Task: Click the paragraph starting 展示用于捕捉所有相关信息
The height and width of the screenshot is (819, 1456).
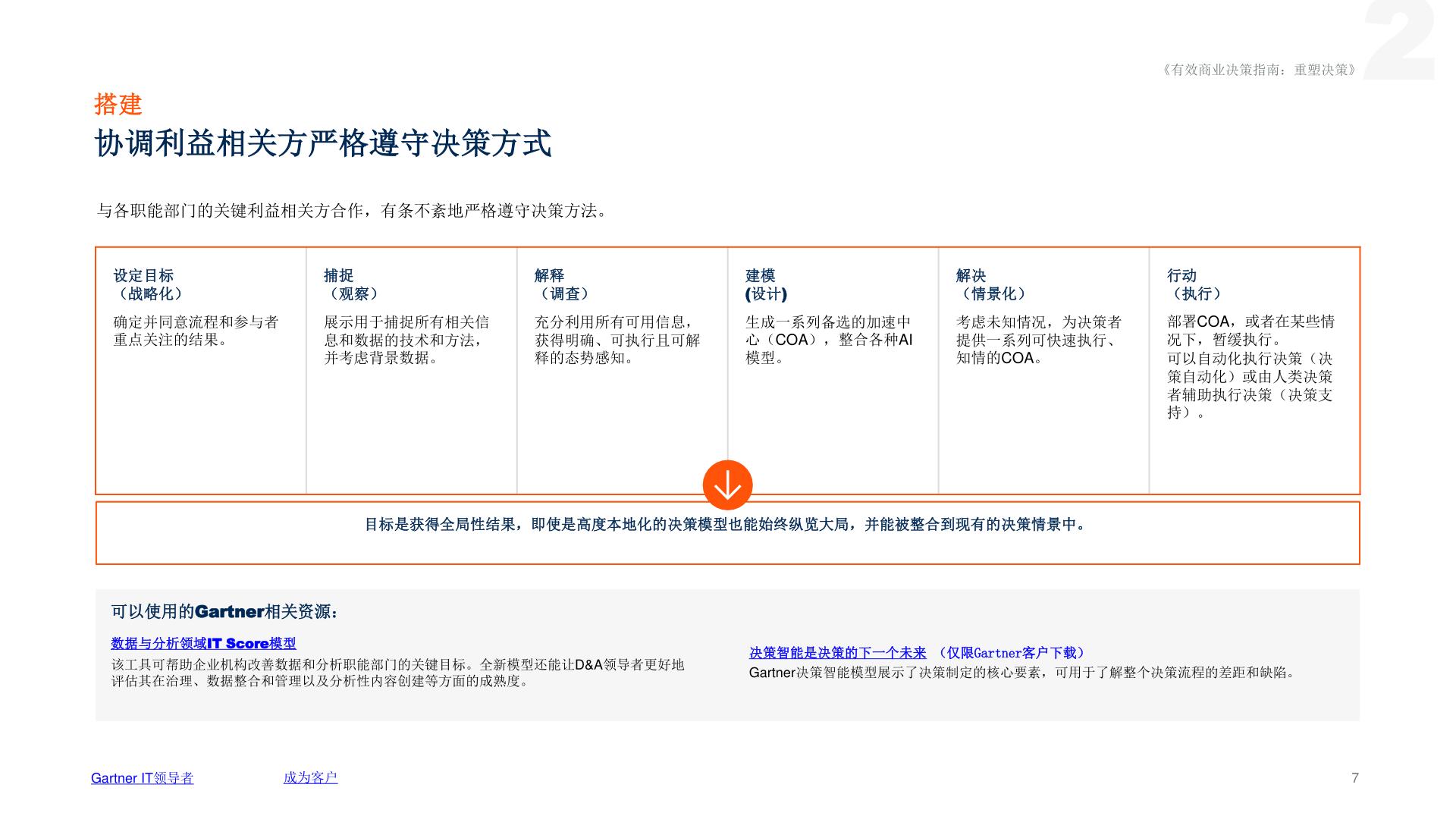Action: (x=406, y=340)
